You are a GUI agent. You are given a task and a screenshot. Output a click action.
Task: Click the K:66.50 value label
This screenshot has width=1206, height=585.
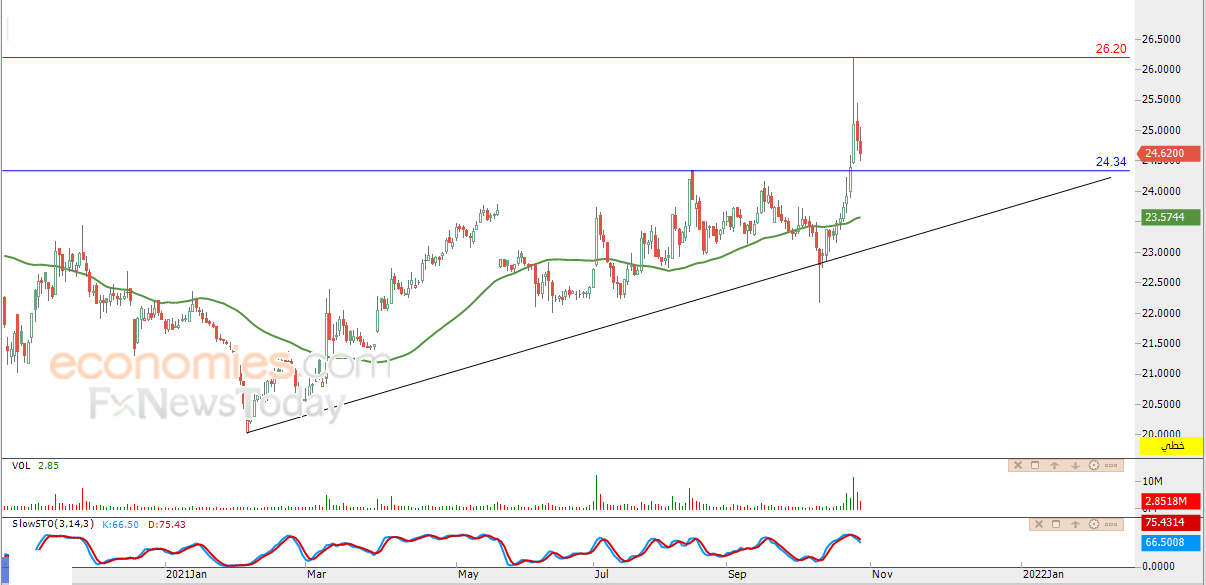122,524
